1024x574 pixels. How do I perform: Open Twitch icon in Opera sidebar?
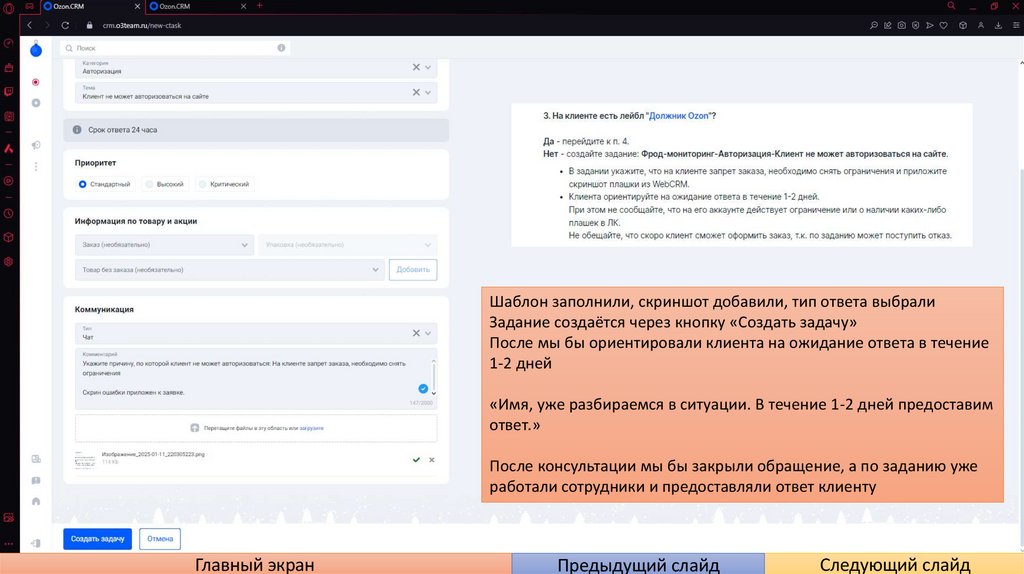pyautogui.click(x=8, y=92)
